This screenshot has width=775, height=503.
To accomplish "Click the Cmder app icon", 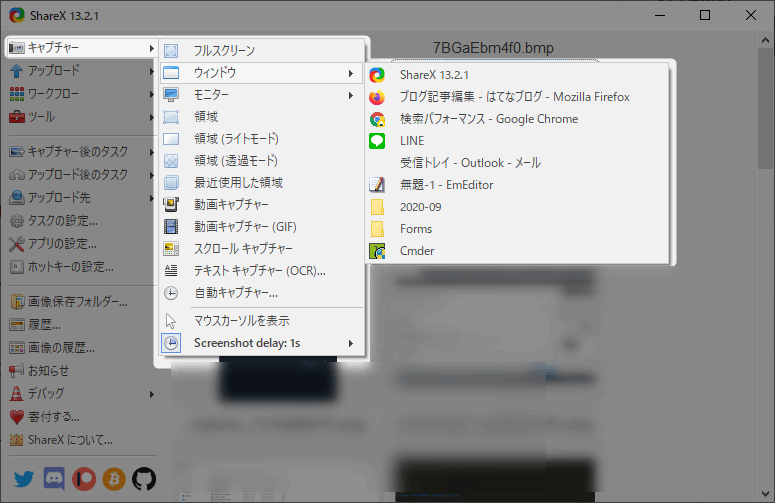I will (377, 251).
